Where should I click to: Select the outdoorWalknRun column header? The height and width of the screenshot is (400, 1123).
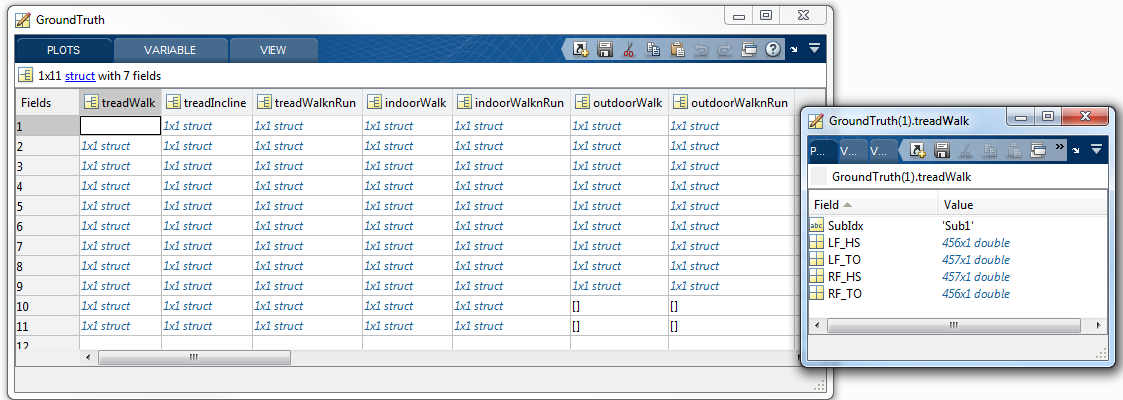coord(731,102)
